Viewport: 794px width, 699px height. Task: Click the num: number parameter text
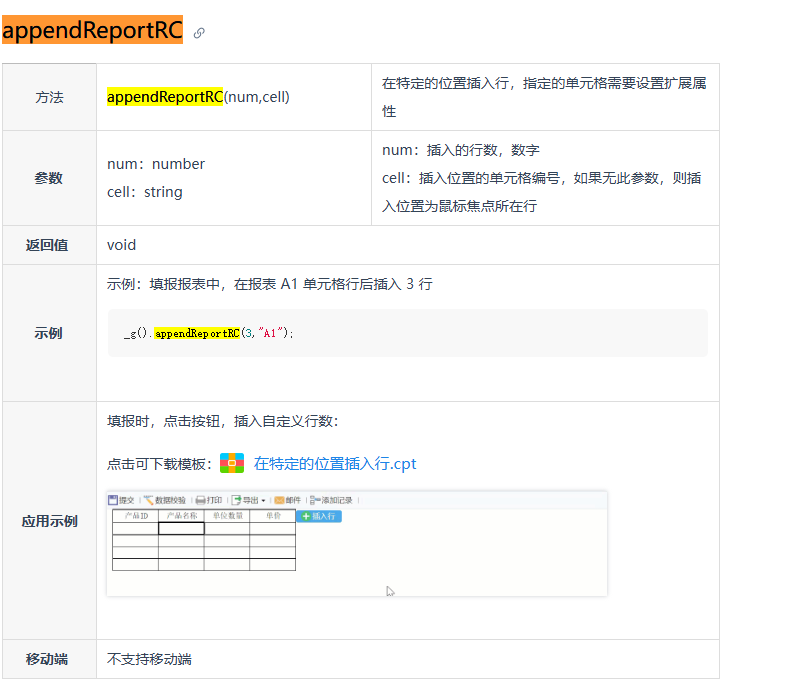[156, 164]
